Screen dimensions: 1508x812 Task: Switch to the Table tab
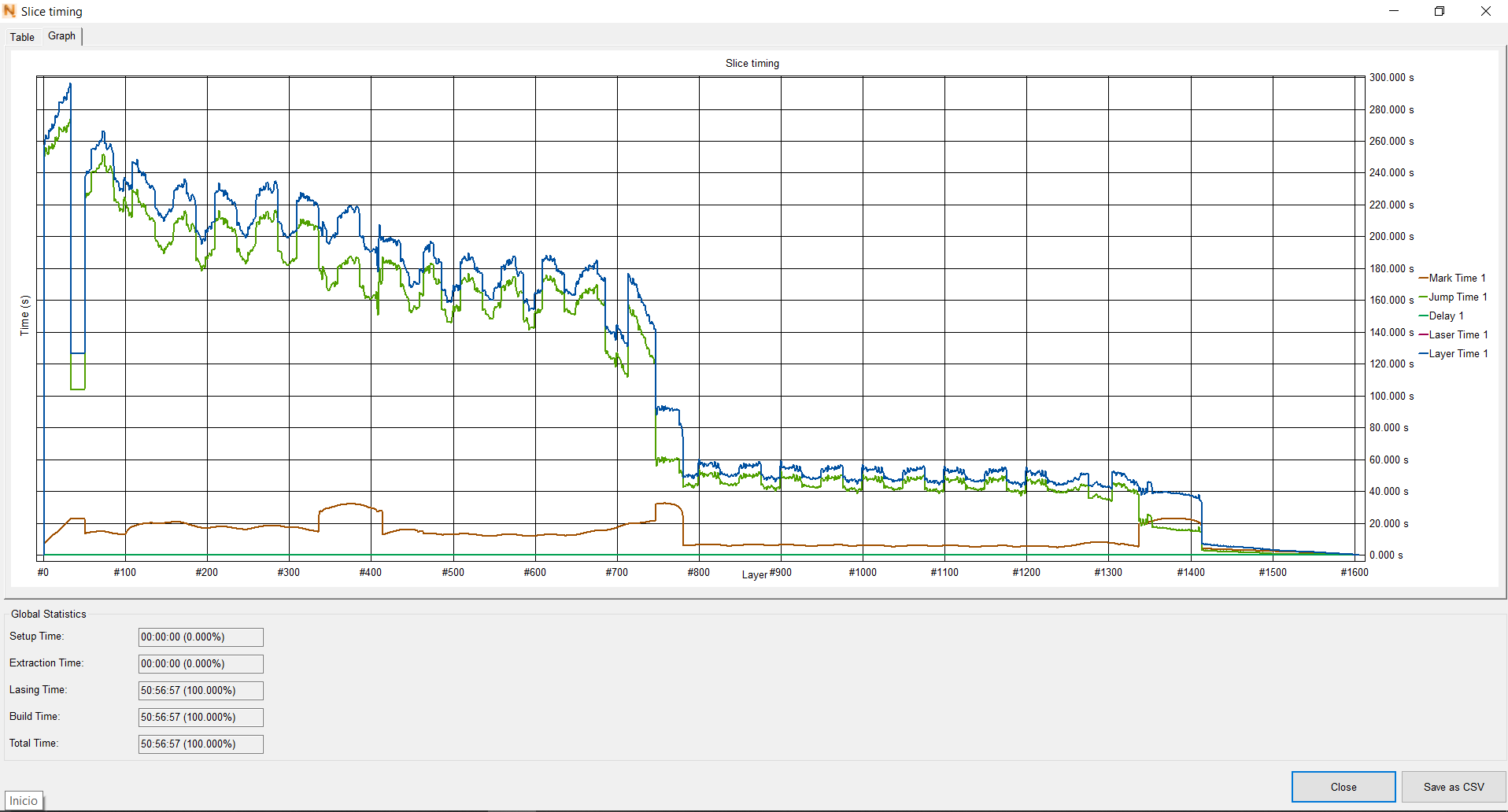tap(22, 37)
